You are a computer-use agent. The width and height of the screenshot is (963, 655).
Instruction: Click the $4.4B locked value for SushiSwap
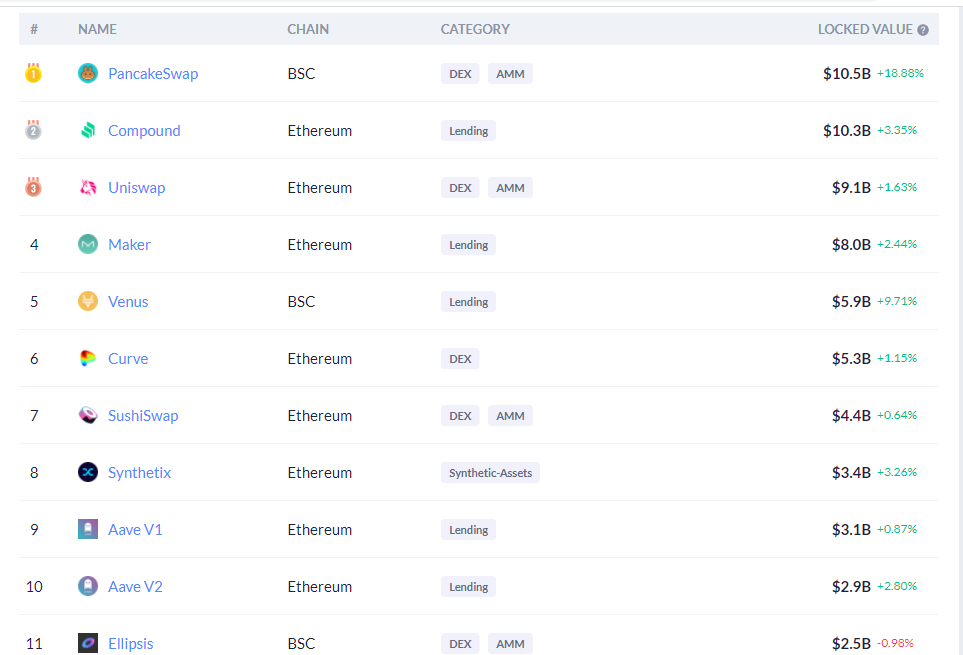(x=851, y=416)
